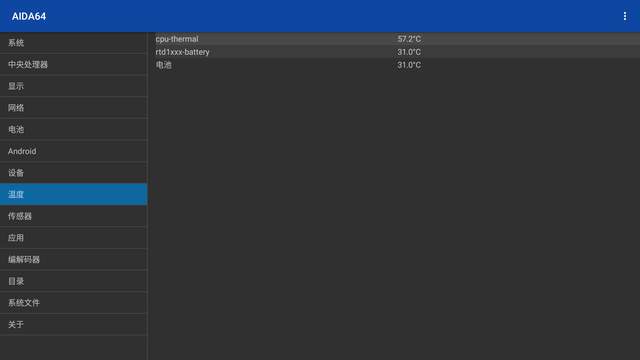Click the rtd1xxx-battery temperature row

394,52
